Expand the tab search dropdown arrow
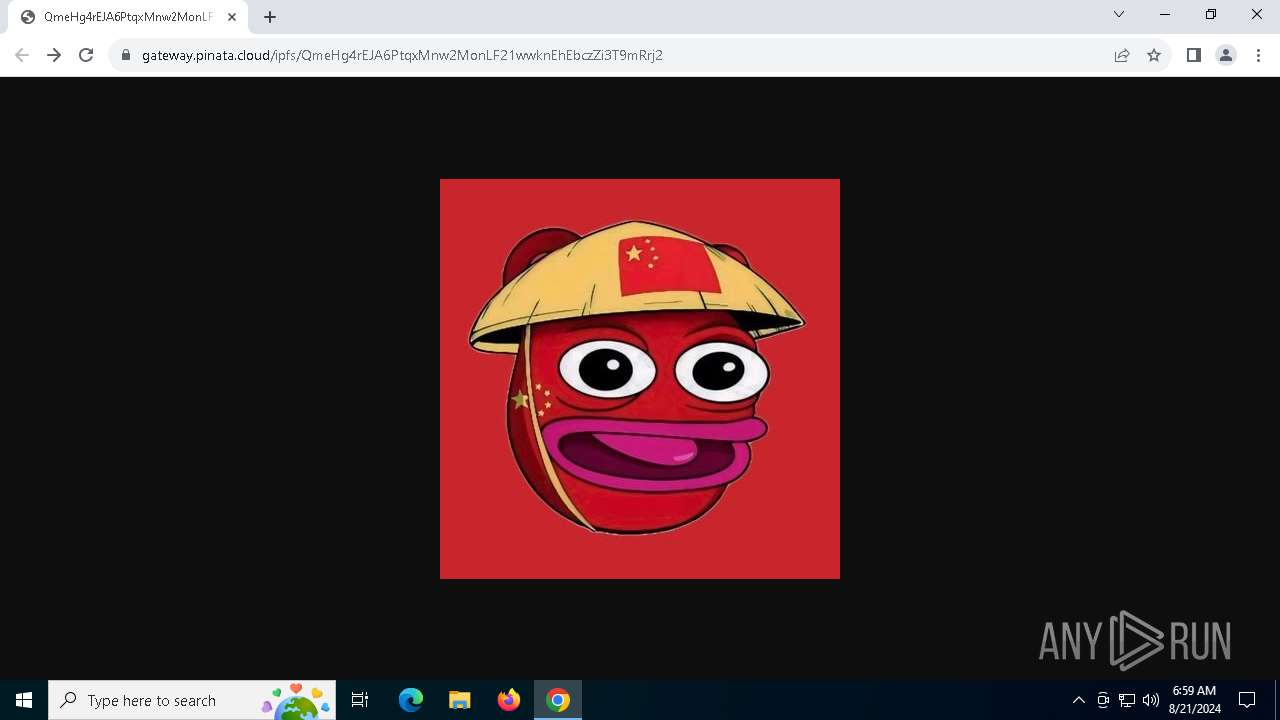This screenshot has width=1280, height=720. pos(1119,14)
